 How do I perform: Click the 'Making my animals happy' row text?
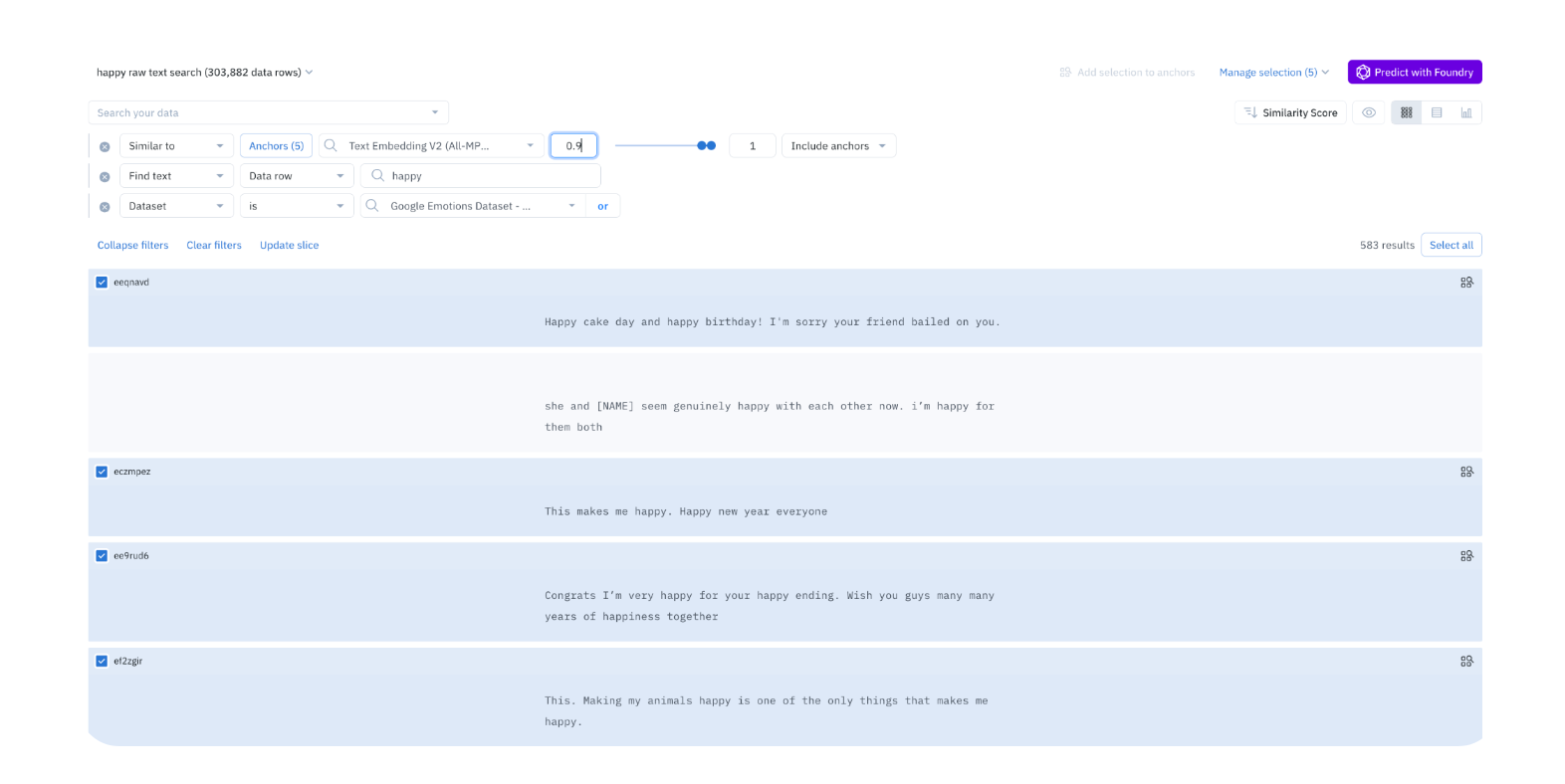pos(767,711)
